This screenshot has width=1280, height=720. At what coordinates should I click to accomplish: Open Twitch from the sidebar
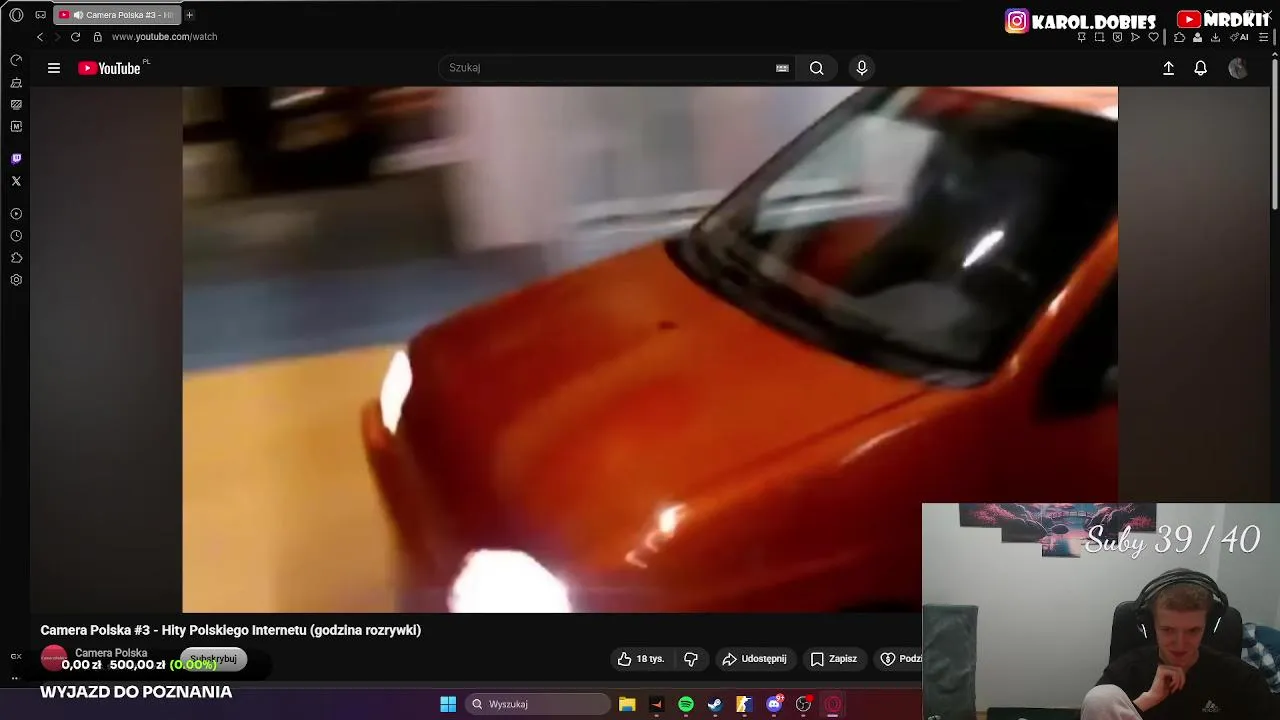pyautogui.click(x=16, y=159)
